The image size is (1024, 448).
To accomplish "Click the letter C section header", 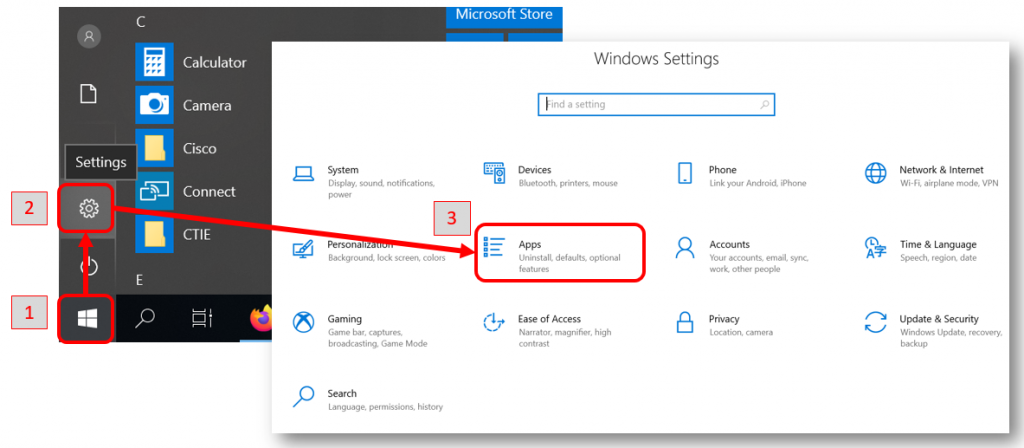I will coord(140,22).
